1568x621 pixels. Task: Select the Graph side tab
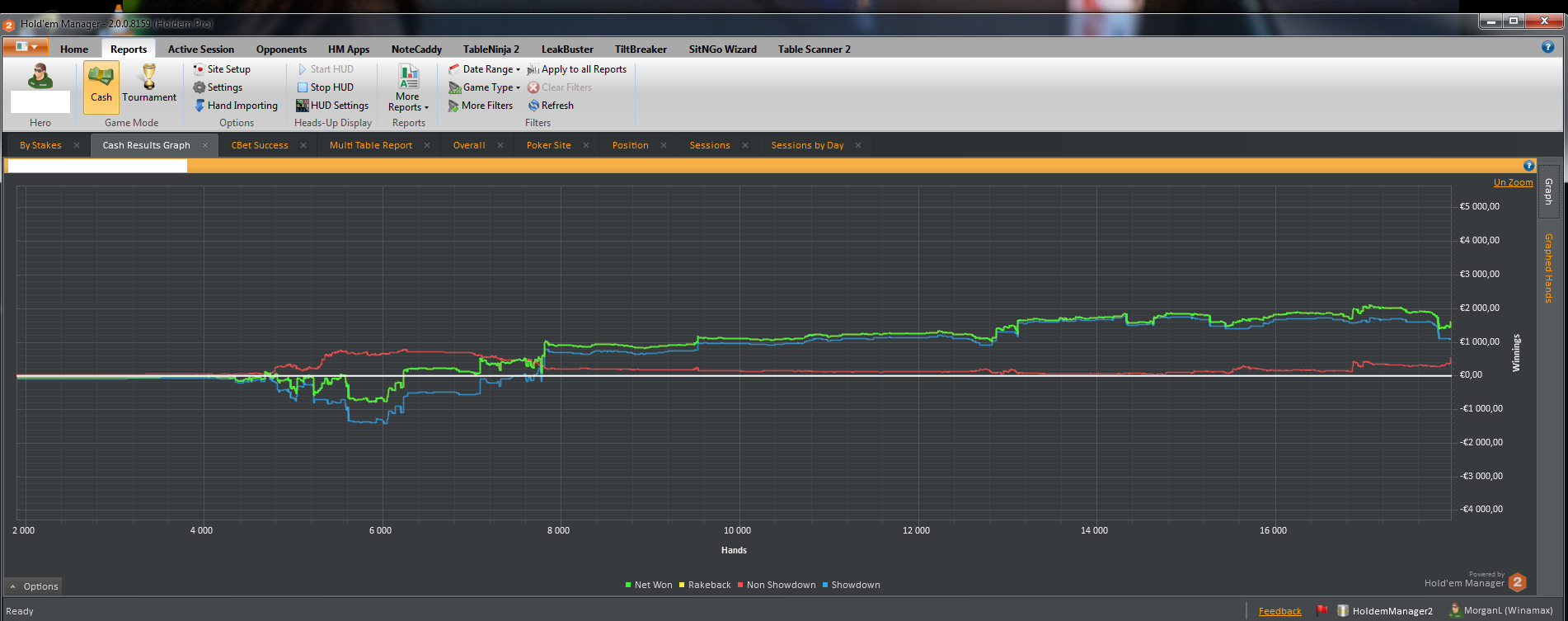[x=1549, y=191]
